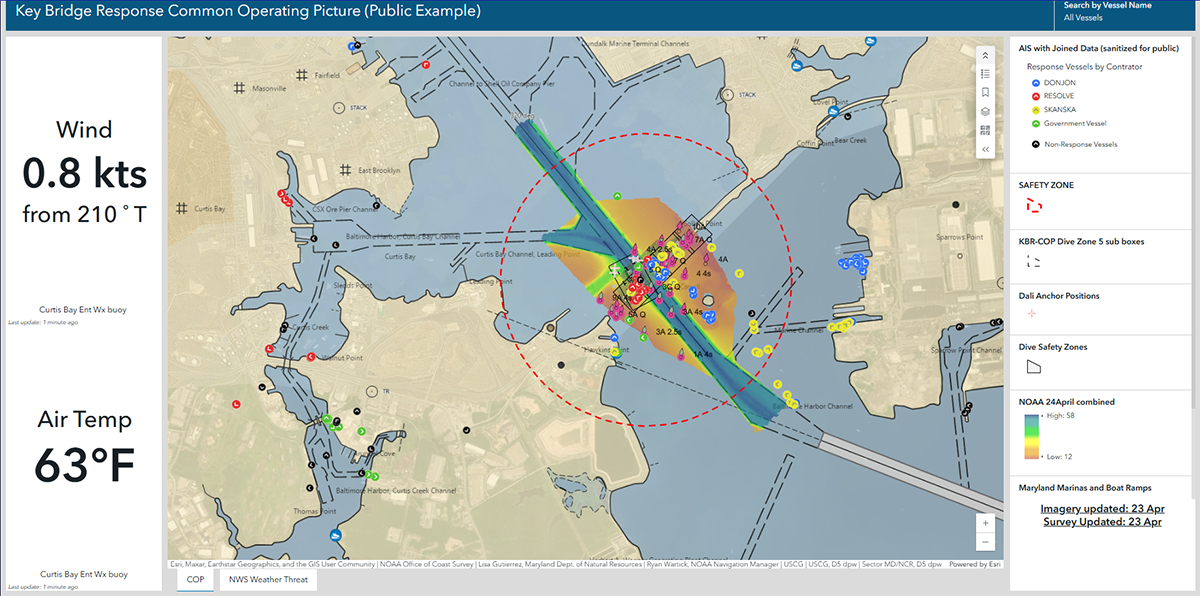Click the Survey Updated: 23 Apr link
The width and height of the screenshot is (1200, 596).
coord(1102,522)
